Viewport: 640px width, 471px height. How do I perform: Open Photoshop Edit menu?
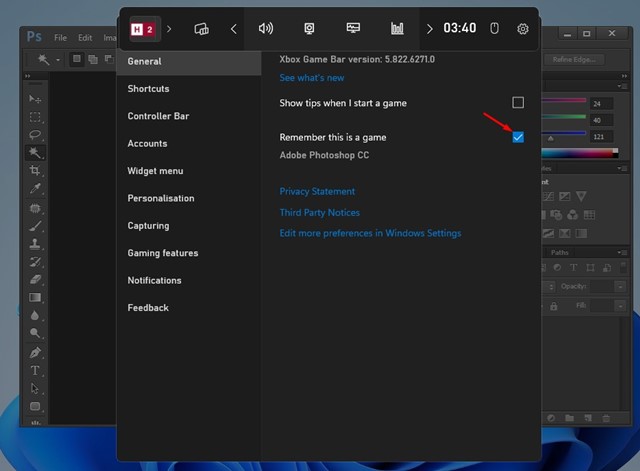[85, 38]
